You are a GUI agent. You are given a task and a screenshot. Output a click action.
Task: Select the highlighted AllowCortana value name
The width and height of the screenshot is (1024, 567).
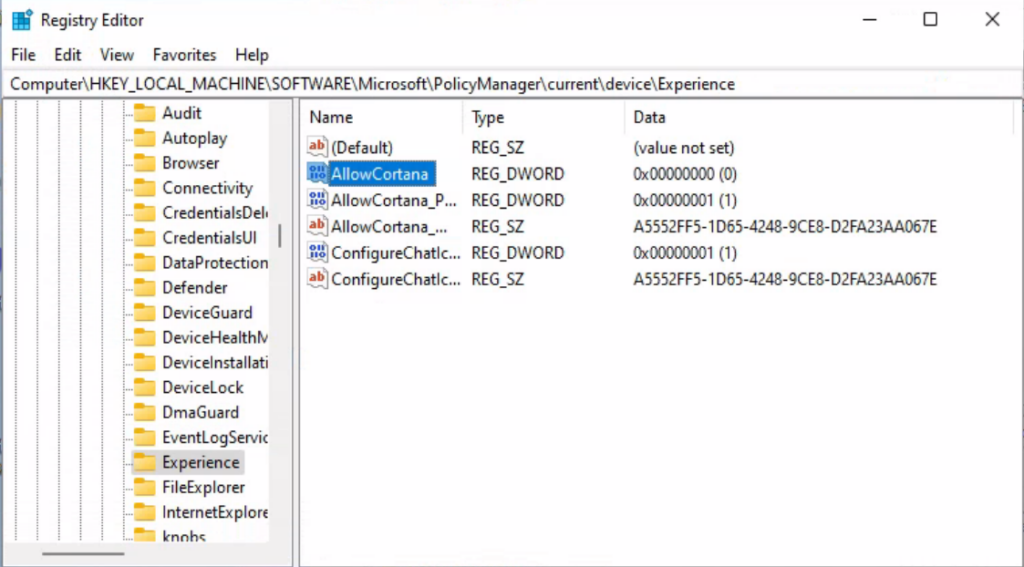381,174
